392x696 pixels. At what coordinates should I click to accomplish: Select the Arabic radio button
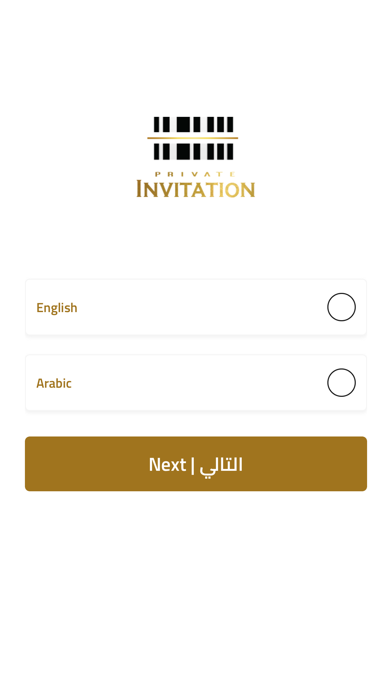pos(341,382)
